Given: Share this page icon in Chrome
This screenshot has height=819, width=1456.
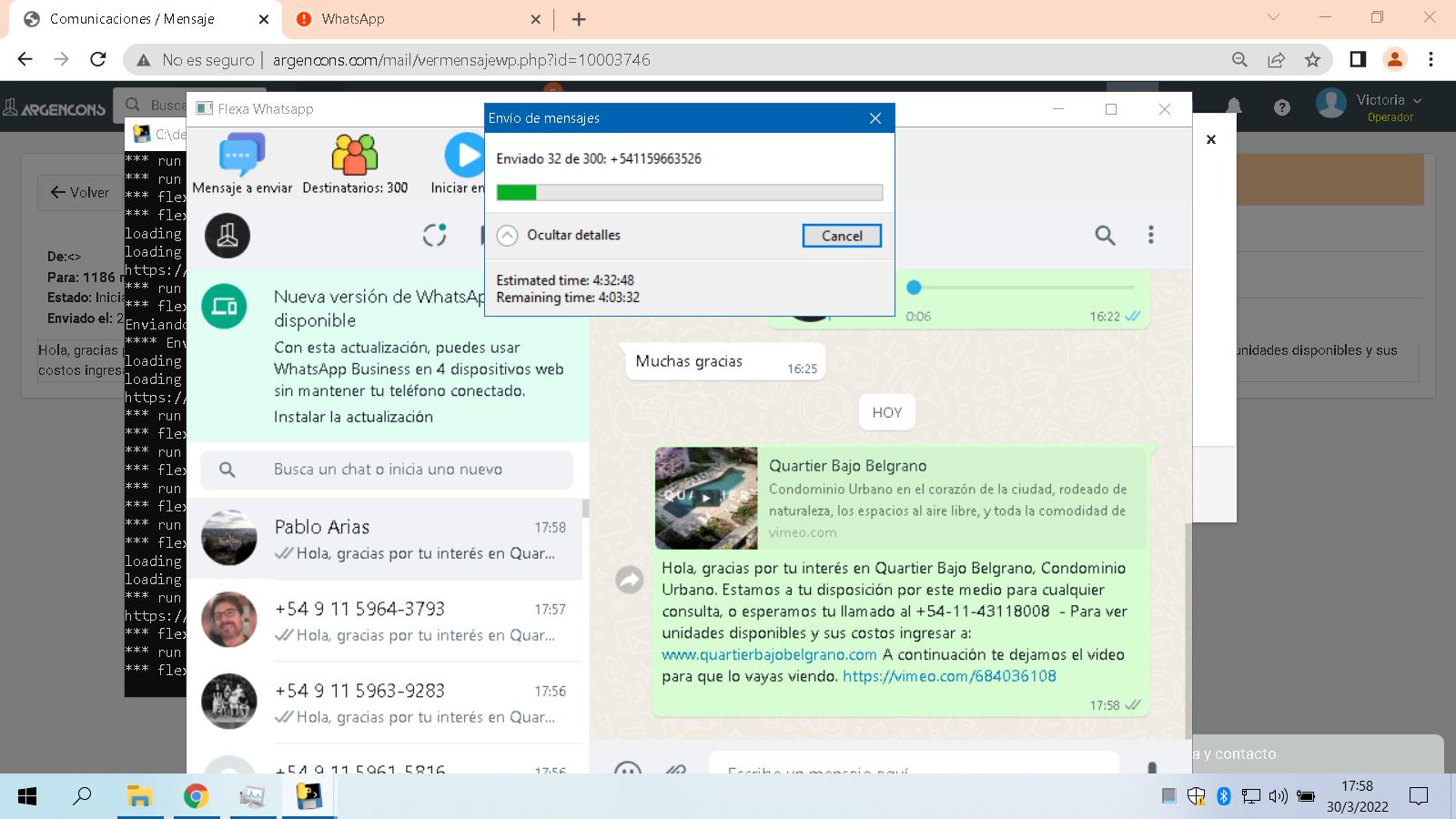Looking at the screenshot, I should (1276, 59).
